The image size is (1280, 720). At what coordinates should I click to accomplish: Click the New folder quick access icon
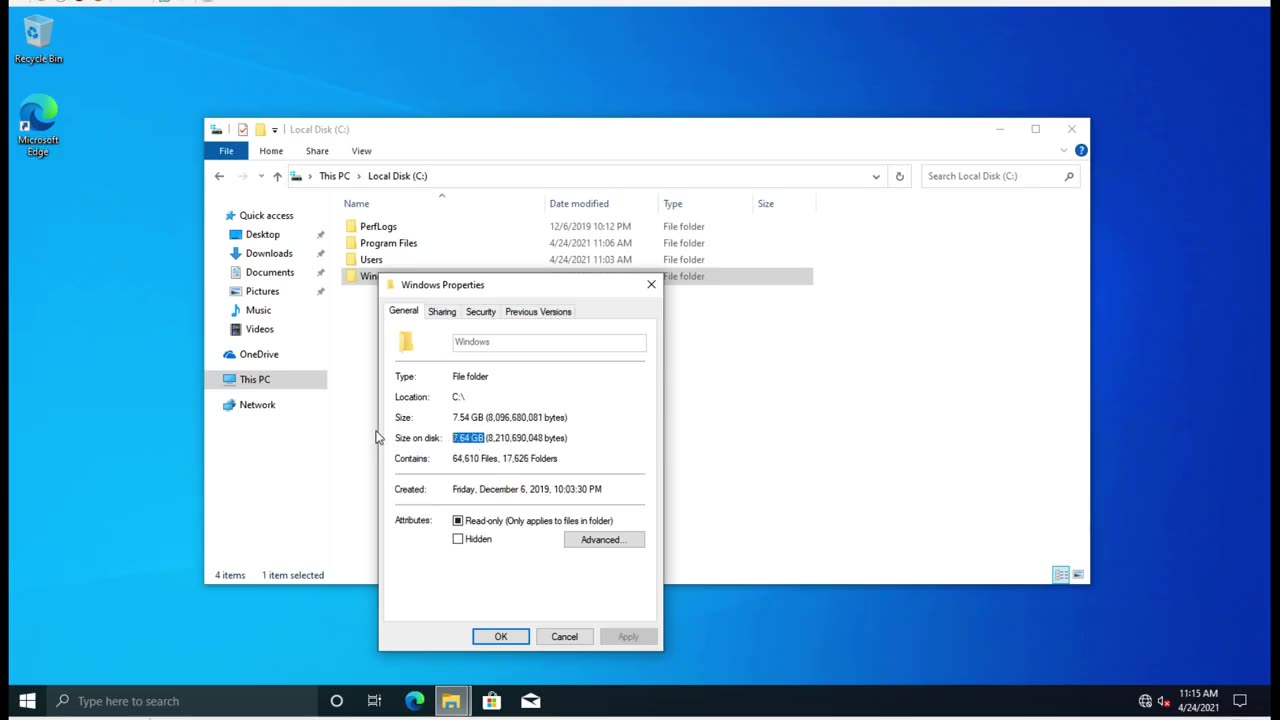(x=260, y=129)
